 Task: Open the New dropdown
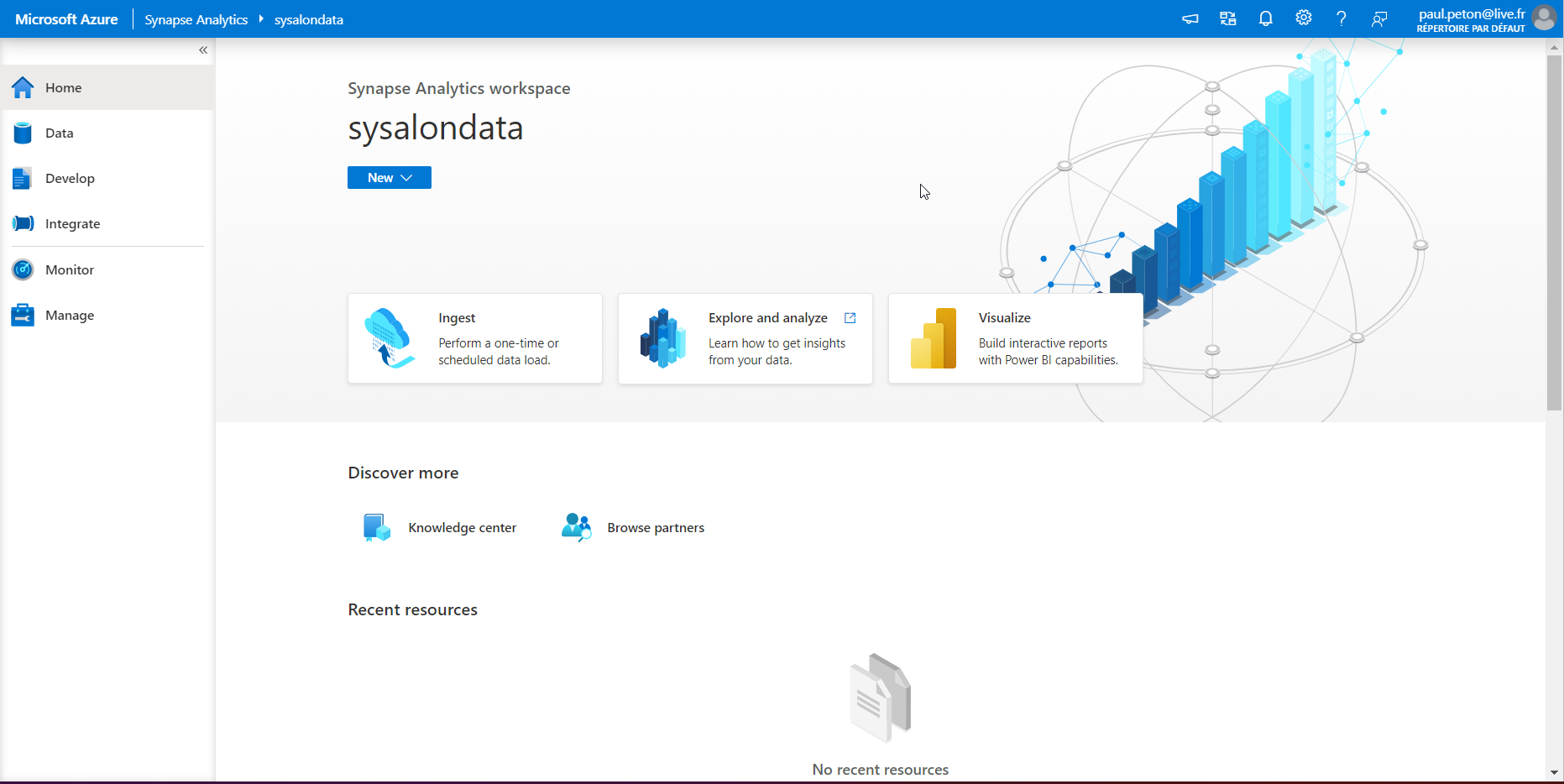click(389, 177)
